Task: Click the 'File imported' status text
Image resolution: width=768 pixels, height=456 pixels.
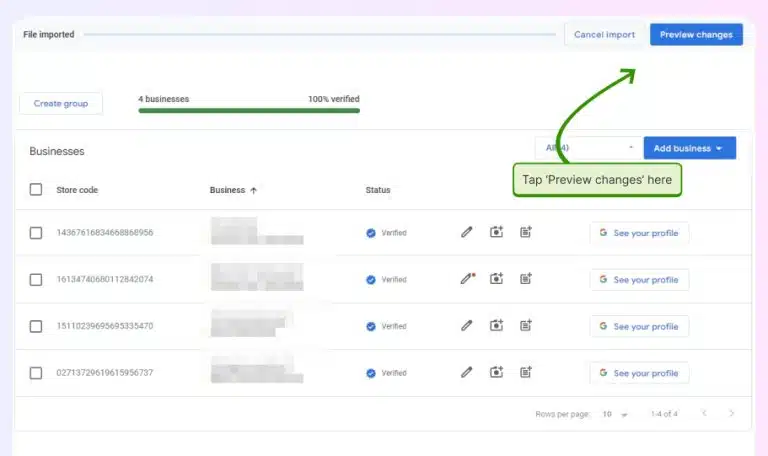Action: 48,34
